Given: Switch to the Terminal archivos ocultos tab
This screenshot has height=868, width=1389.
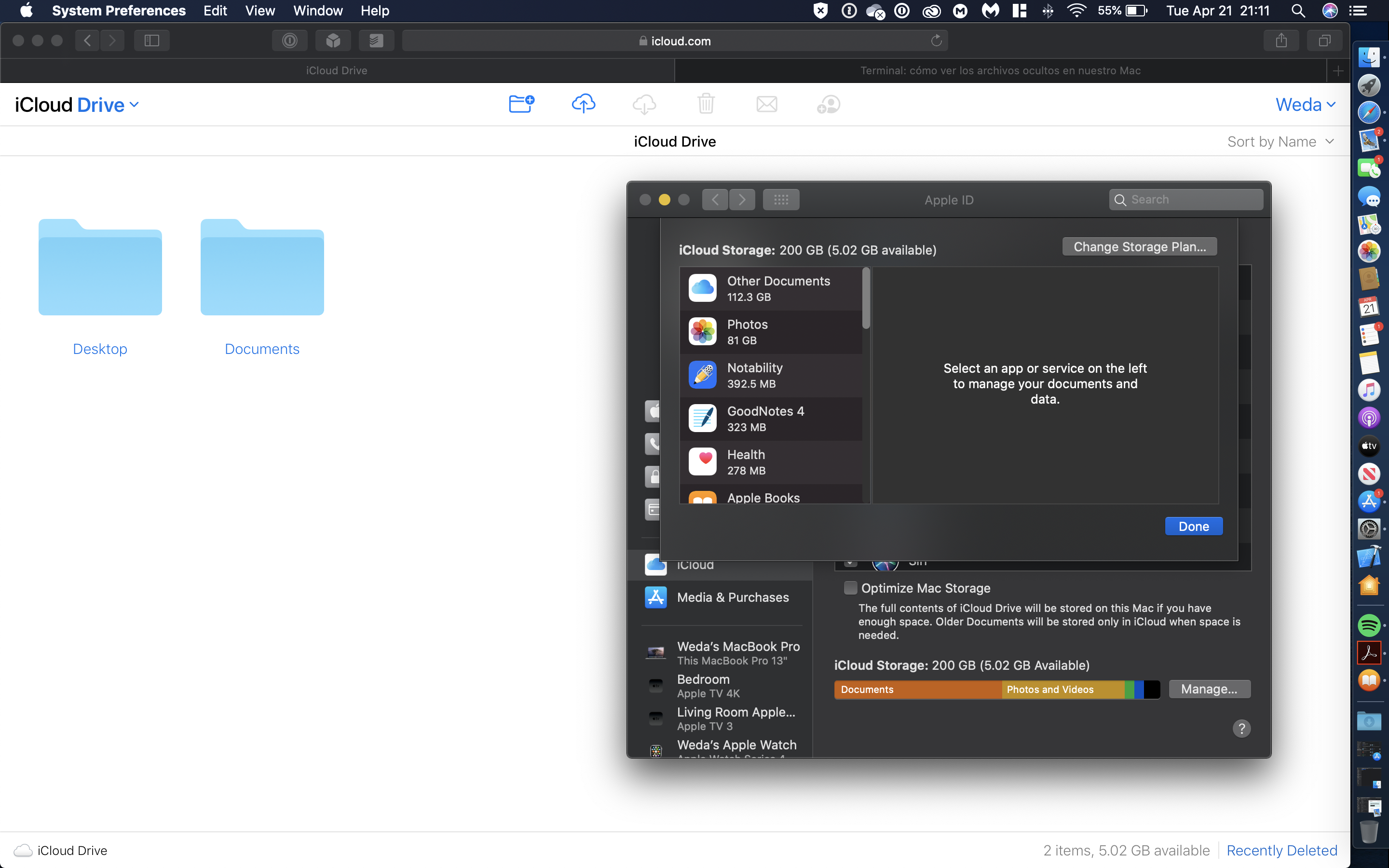Looking at the screenshot, I should (1000, 70).
